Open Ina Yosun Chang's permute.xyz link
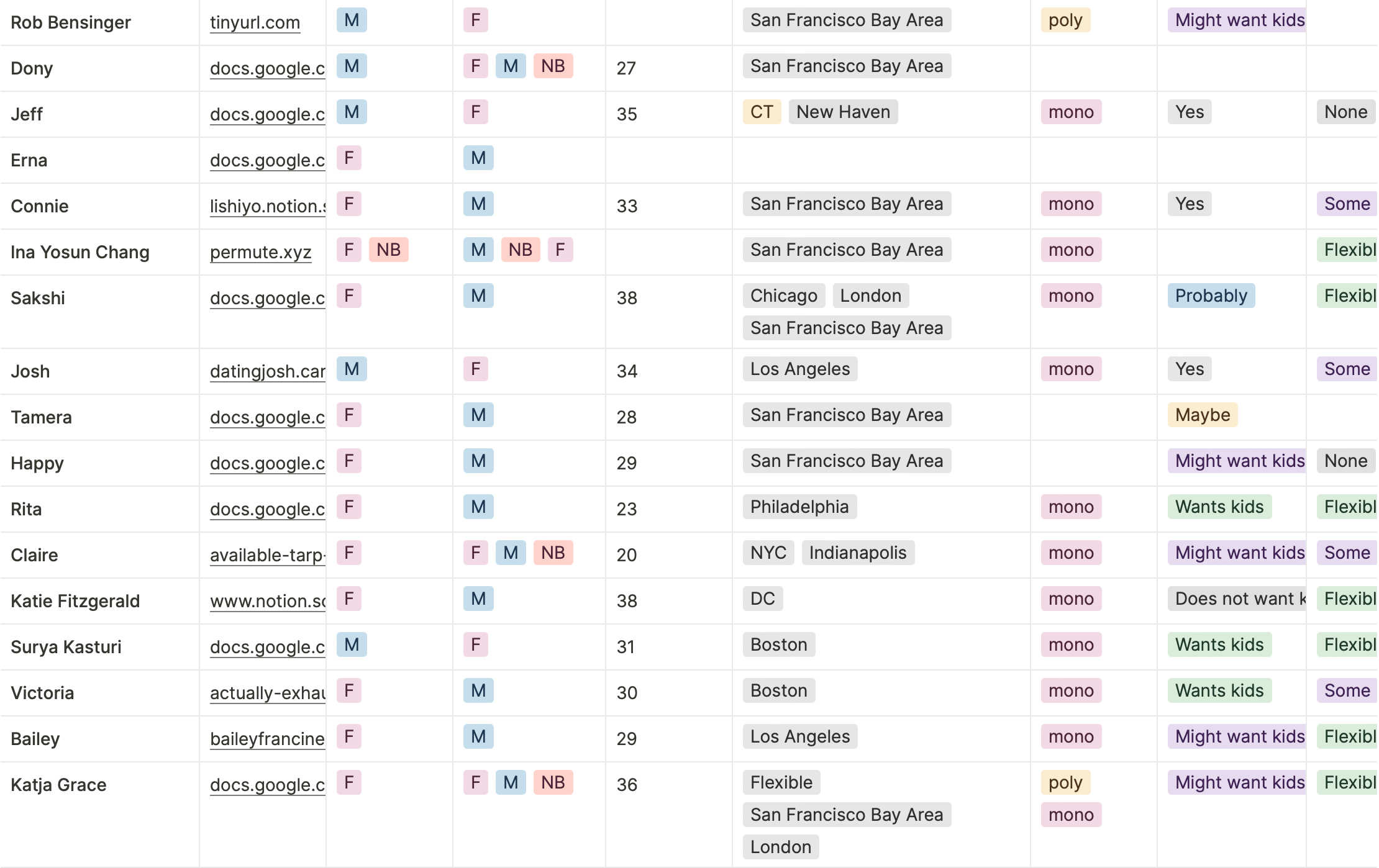The image size is (1379, 868). pyautogui.click(x=260, y=252)
